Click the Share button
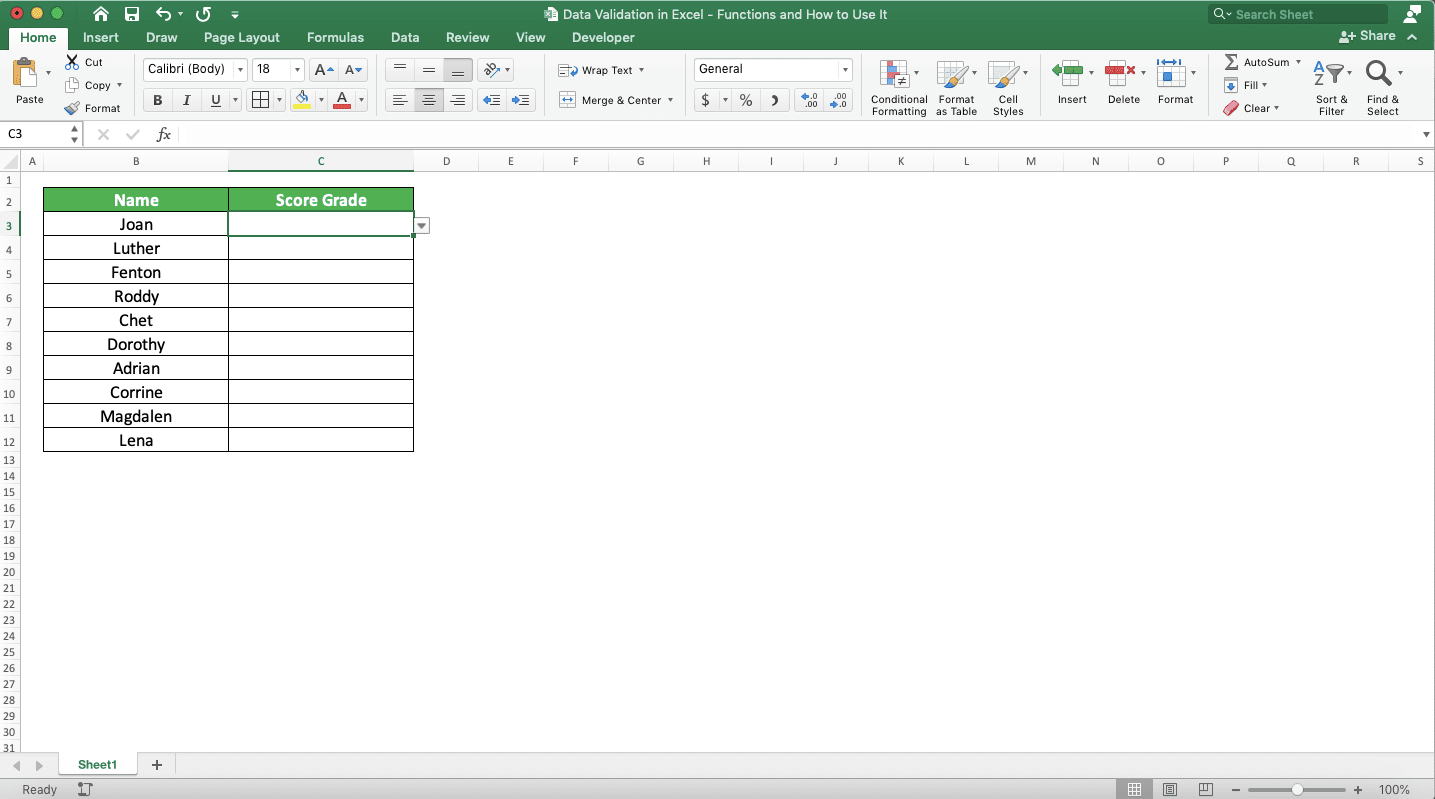 1368,36
